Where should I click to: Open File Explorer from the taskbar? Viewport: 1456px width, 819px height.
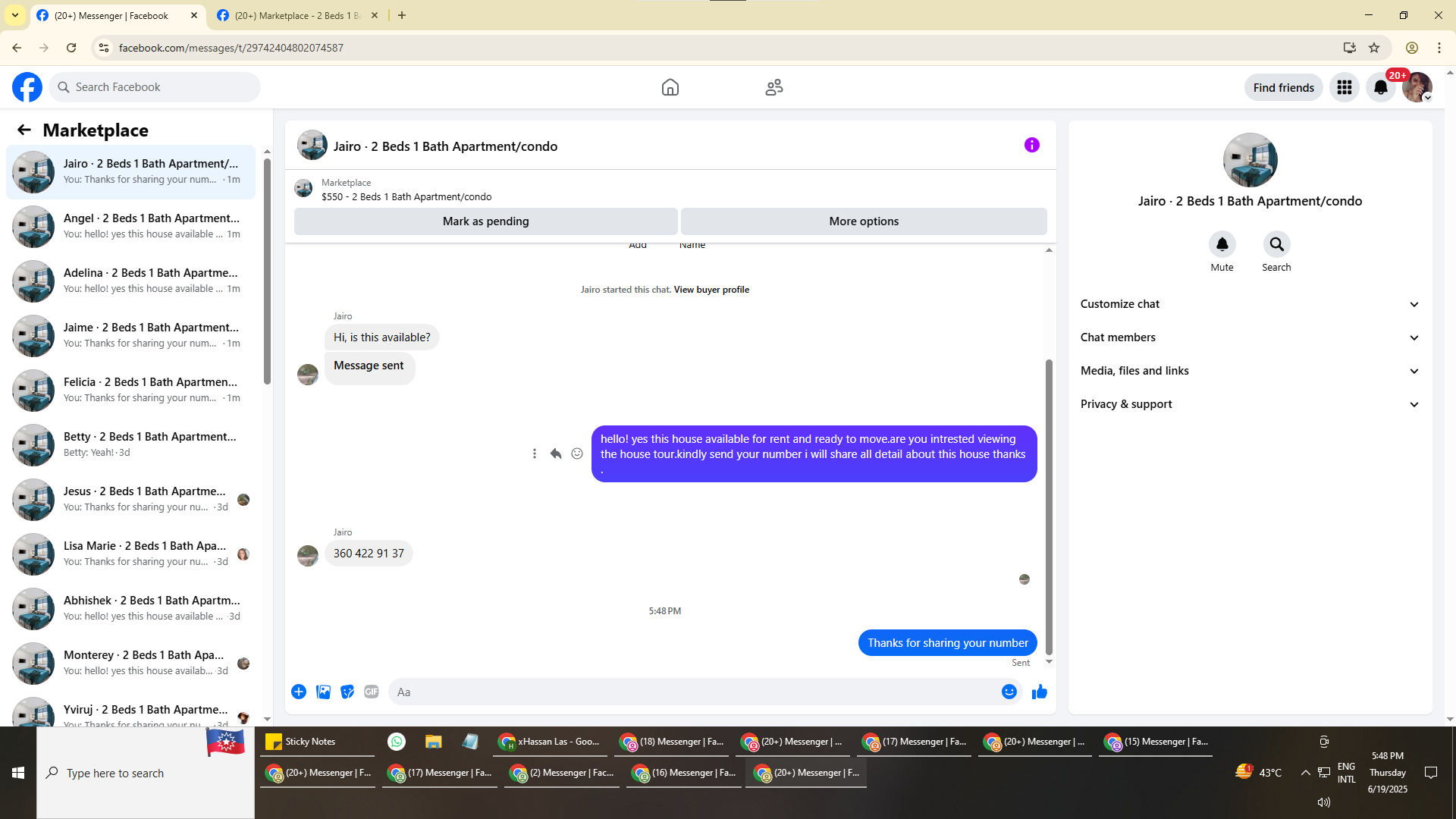434,742
